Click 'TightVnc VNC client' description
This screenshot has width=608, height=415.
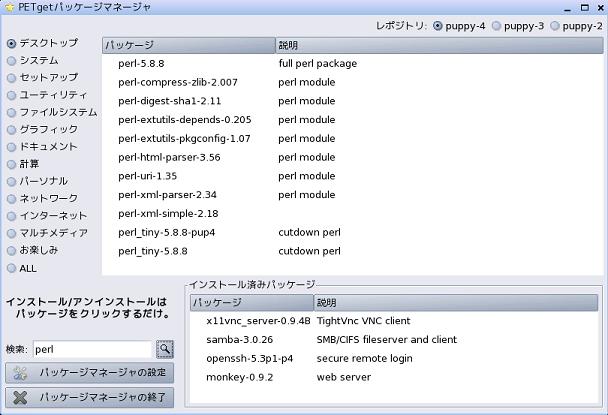pyautogui.click(x=363, y=321)
